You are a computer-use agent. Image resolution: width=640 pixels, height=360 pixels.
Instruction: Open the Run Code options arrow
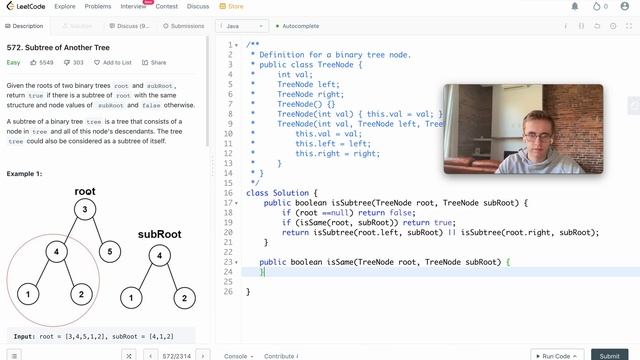click(x=575, y=356)
